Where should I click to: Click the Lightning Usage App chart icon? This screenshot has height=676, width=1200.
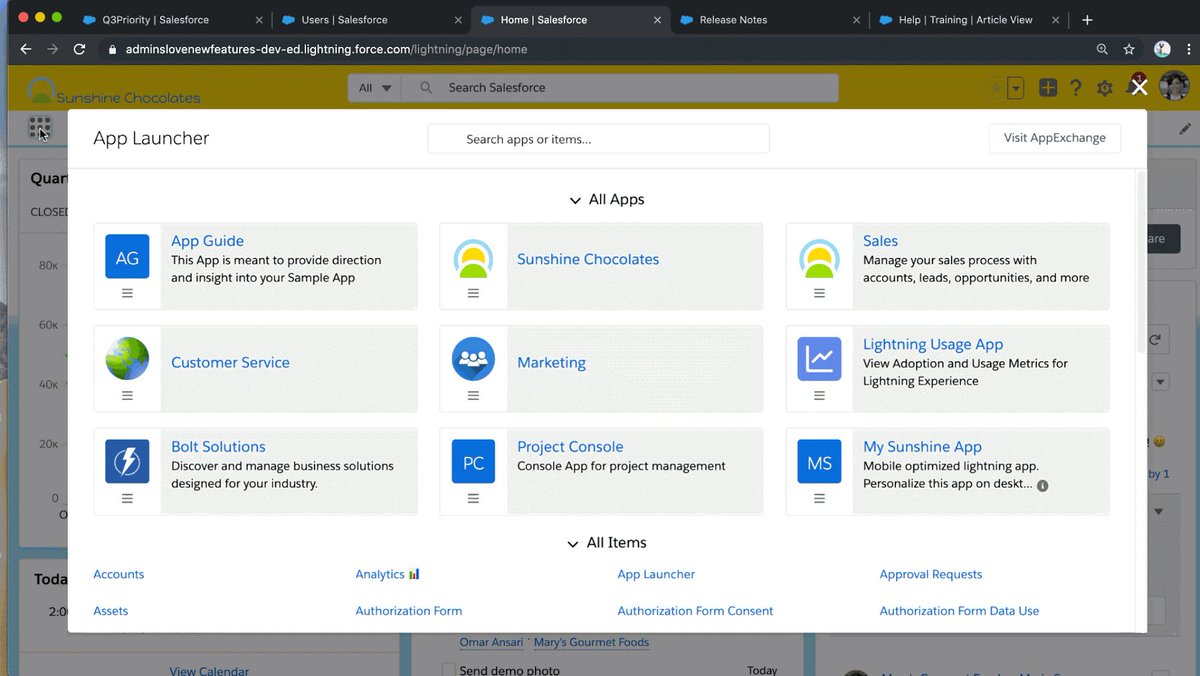(x=819, y=359)
